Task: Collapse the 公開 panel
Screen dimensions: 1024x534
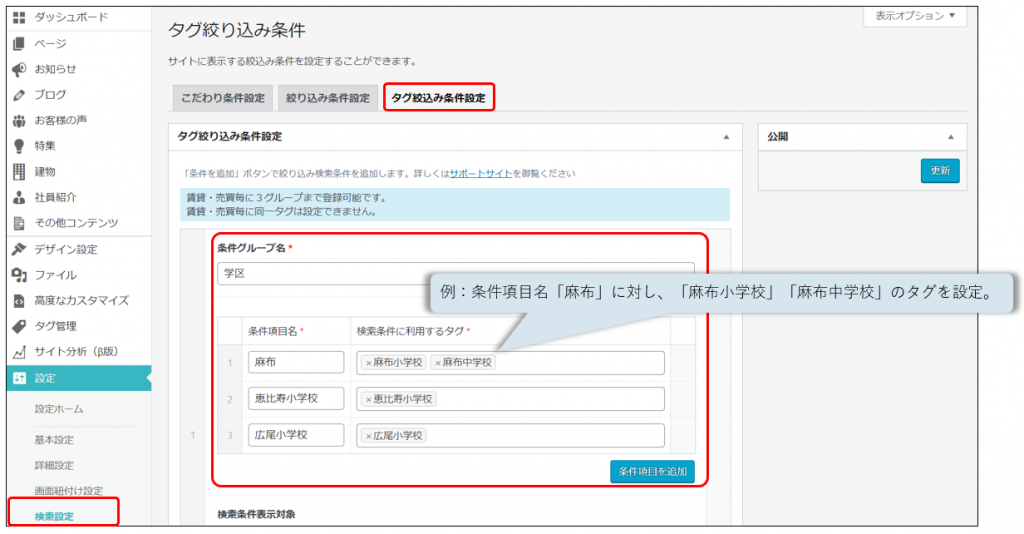Action: [950, 136]
